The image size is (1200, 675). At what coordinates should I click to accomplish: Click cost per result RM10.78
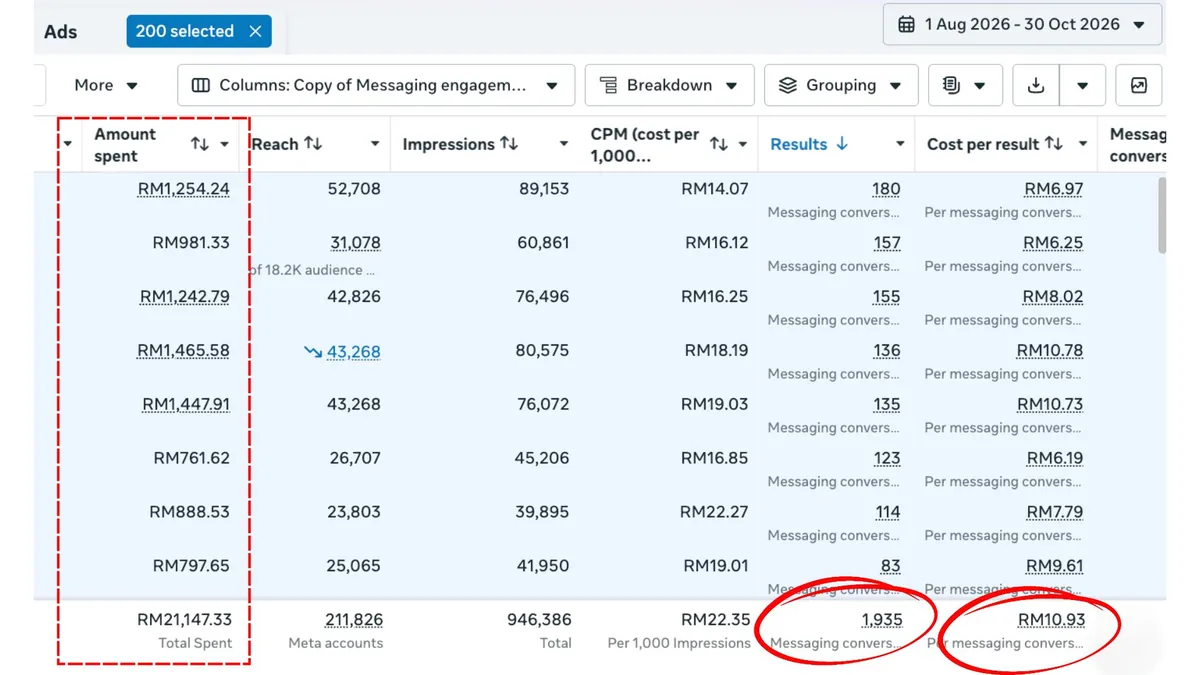pos(1050,351)
